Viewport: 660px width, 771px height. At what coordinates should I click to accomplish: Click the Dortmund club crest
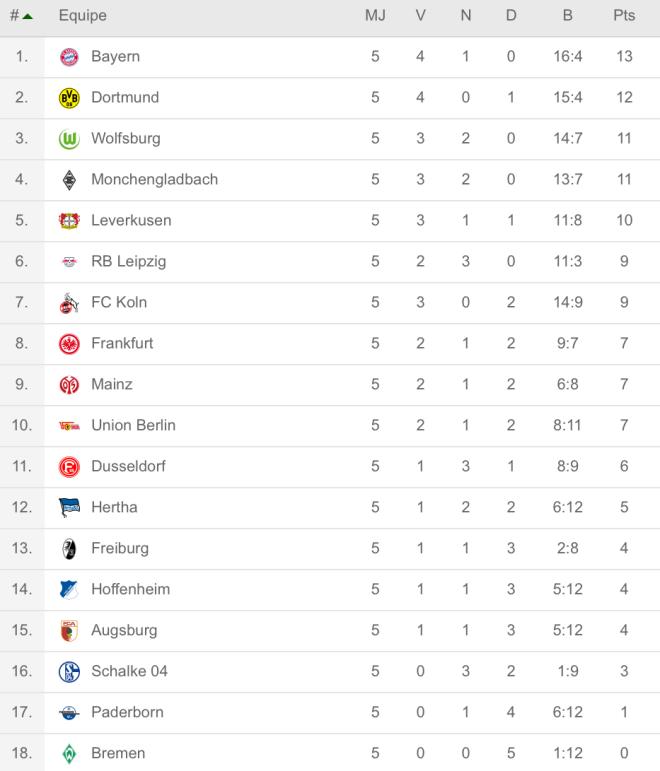pyautogui.click(x=68, y=98)
